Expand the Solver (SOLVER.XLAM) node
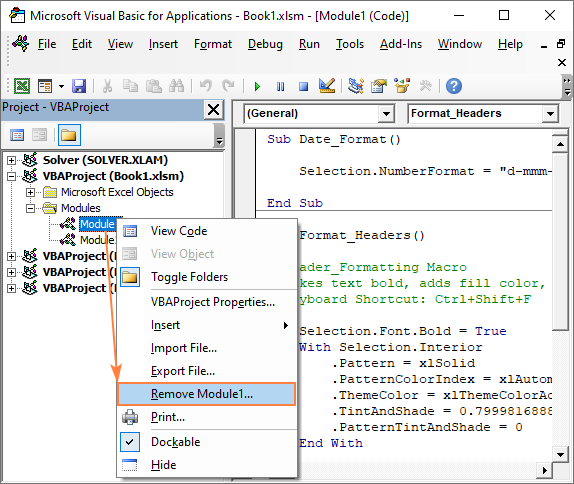The width and height of the screenshot is (574, 484). 11,160
